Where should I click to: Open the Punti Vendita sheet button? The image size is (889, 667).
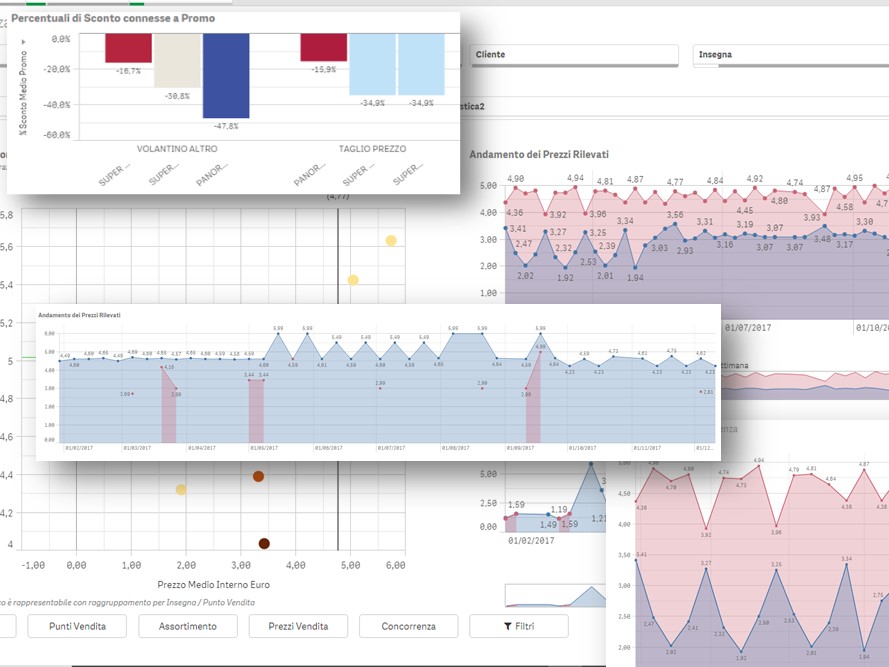(x=77, y=626)
